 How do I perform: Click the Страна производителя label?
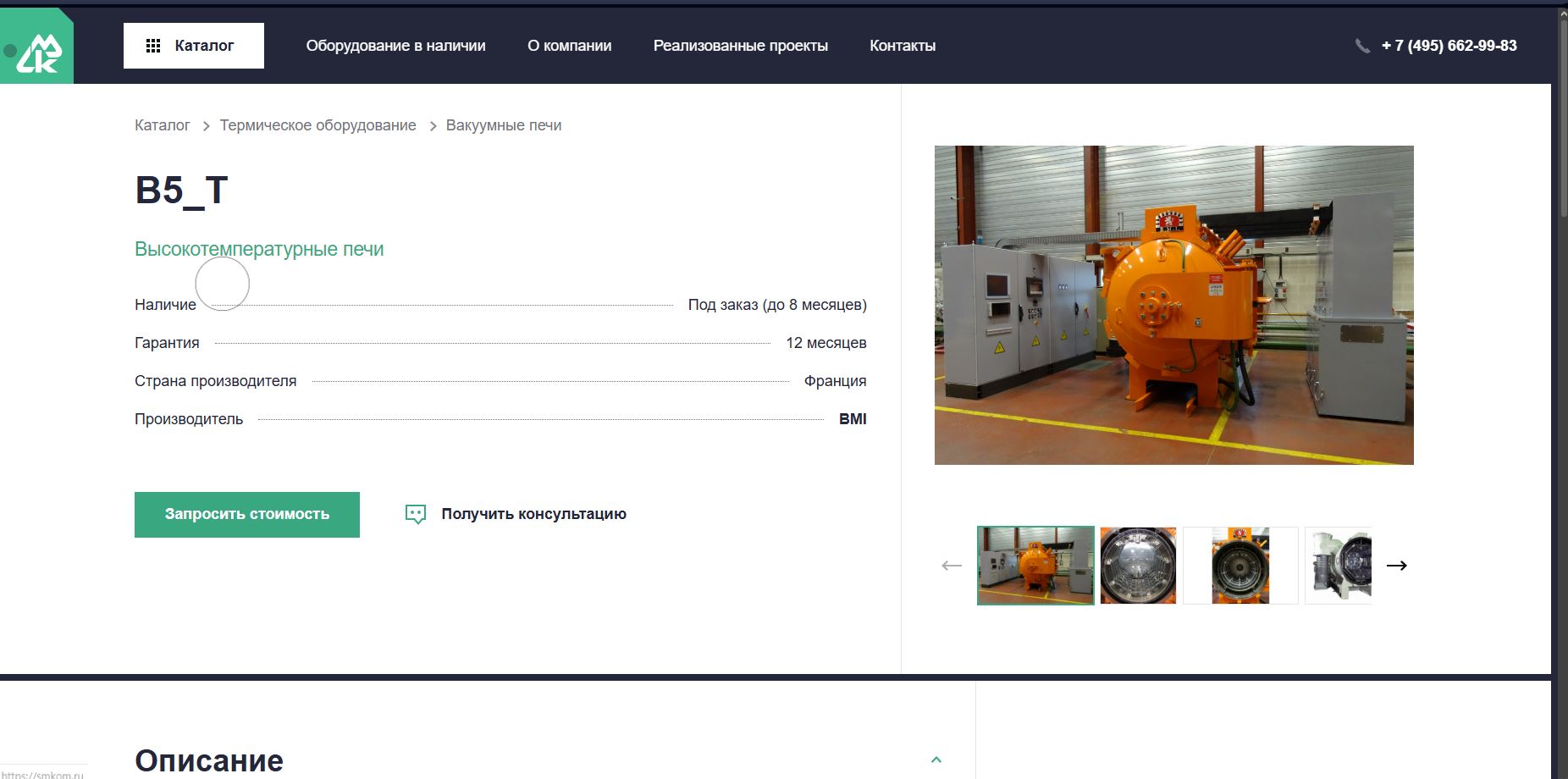[215, 381]
